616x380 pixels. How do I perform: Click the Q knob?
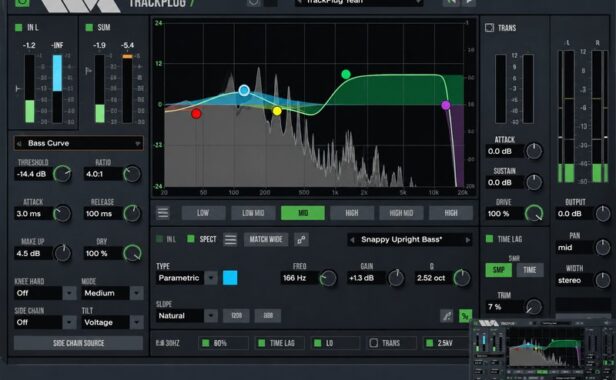pyautogui.click(x=462, y=278)
